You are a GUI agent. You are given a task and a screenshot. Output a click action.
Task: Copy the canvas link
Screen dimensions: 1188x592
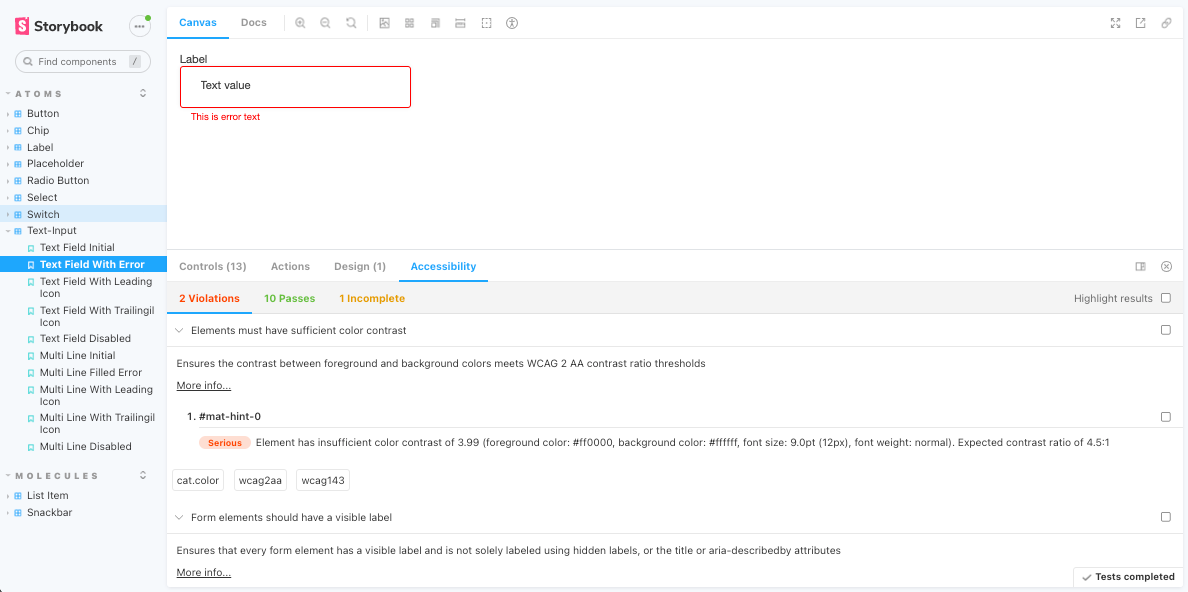(x=1166, y=23)
